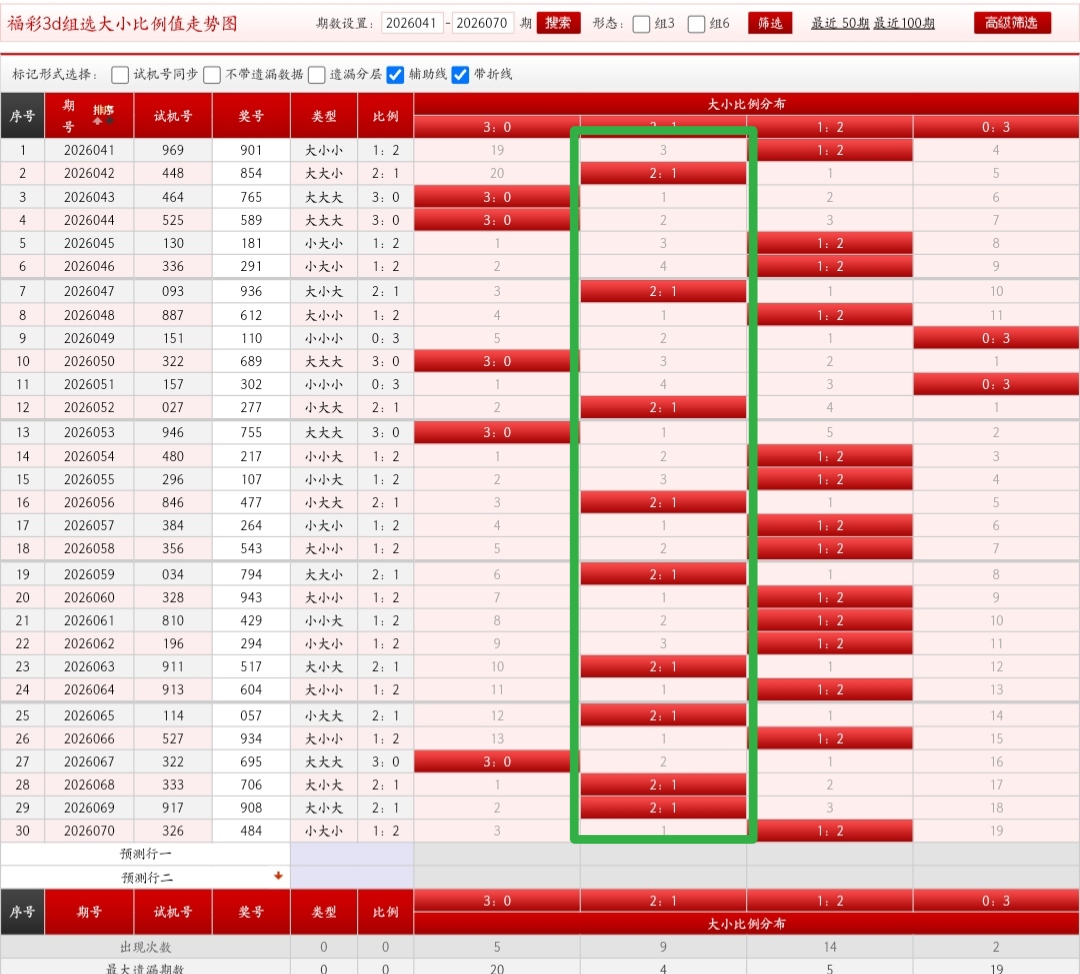Viewport: 1080px width, 974px height.
Task: Disable the 带折线 checkbox
Action: (x=460, y=74)
